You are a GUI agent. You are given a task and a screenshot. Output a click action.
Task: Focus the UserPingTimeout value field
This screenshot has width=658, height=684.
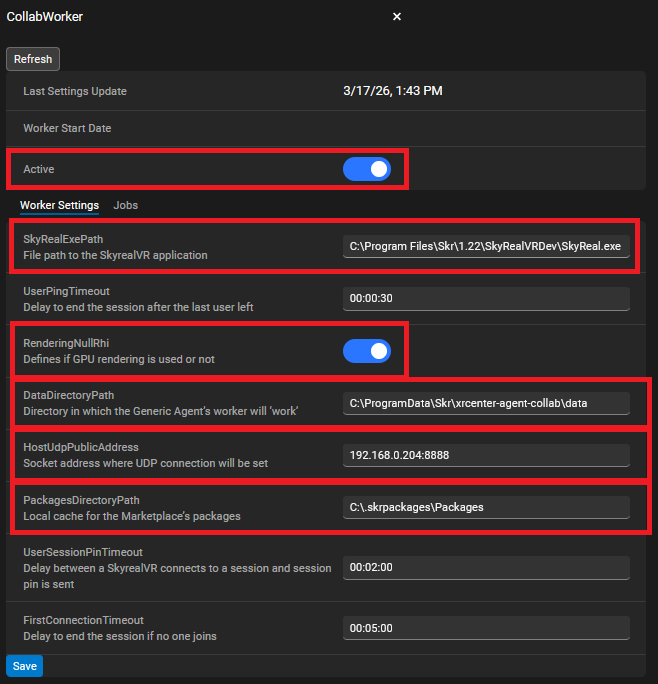tap(486, 298)
